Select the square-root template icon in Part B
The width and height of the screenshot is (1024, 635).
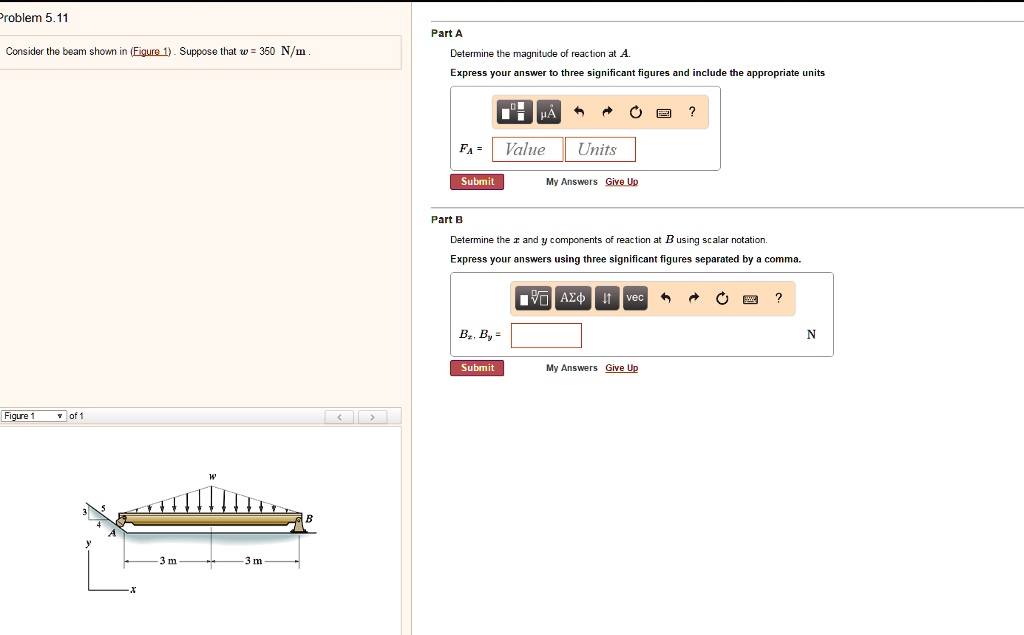coord(531,298)
